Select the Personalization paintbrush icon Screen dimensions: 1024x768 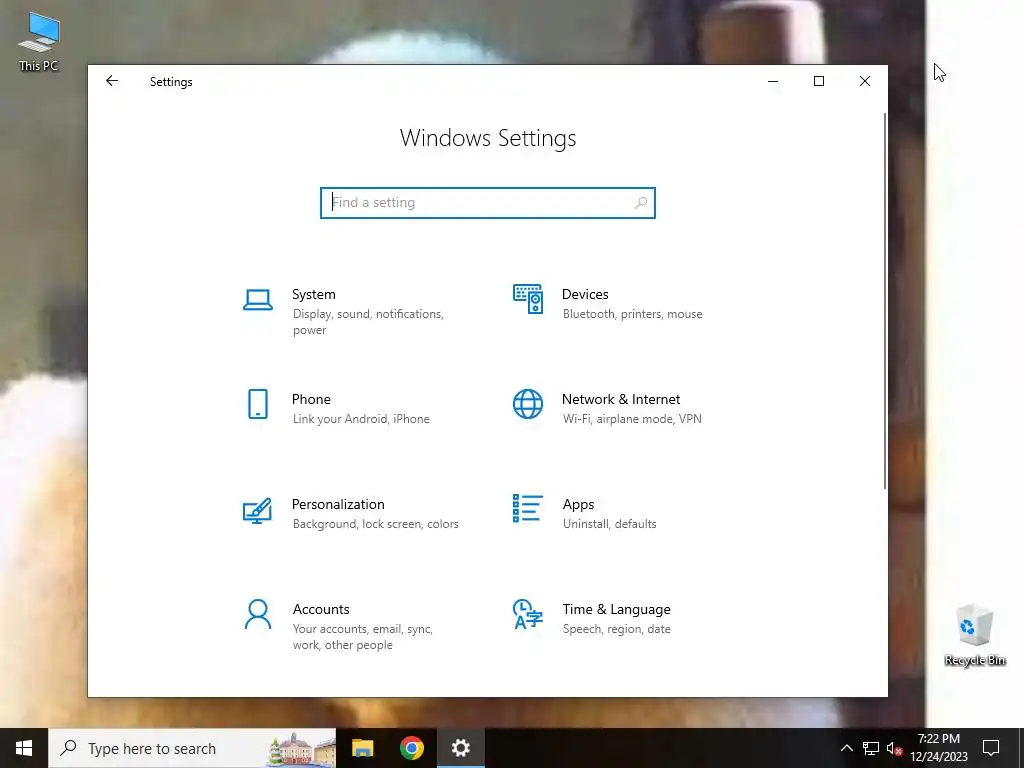tap(257, 511)
